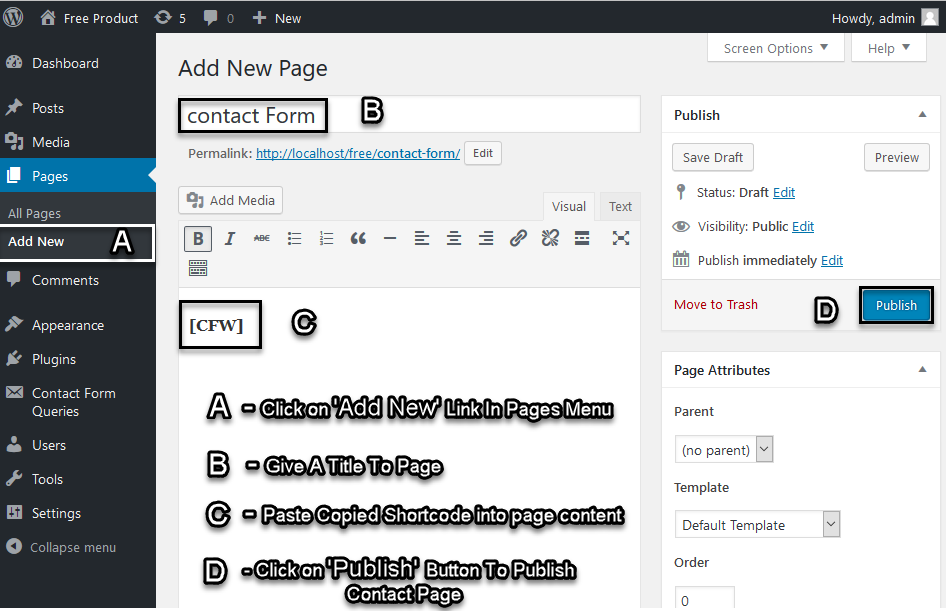The width and height of the screenshot is (947, 611).
Task: Insert a numbered list
Action: pos(326,238)
